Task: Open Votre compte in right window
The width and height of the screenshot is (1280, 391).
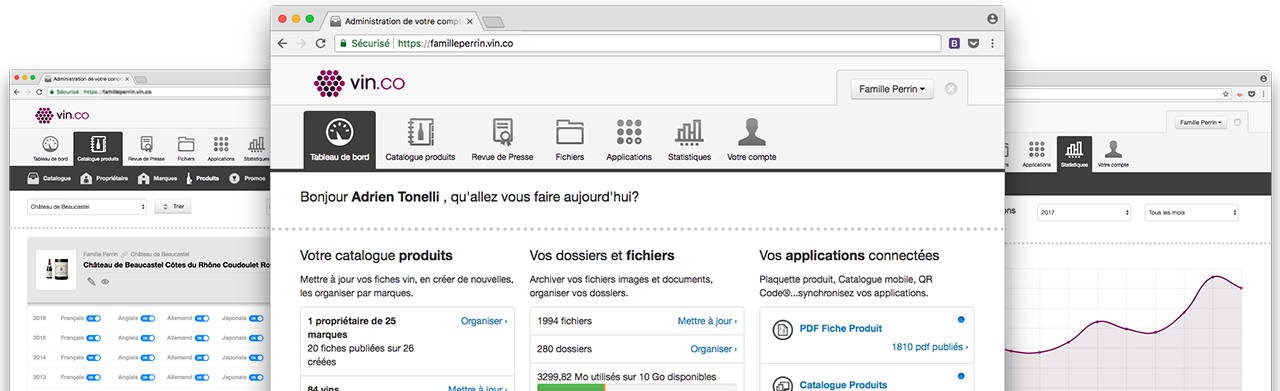Action: click(1113, 152)
